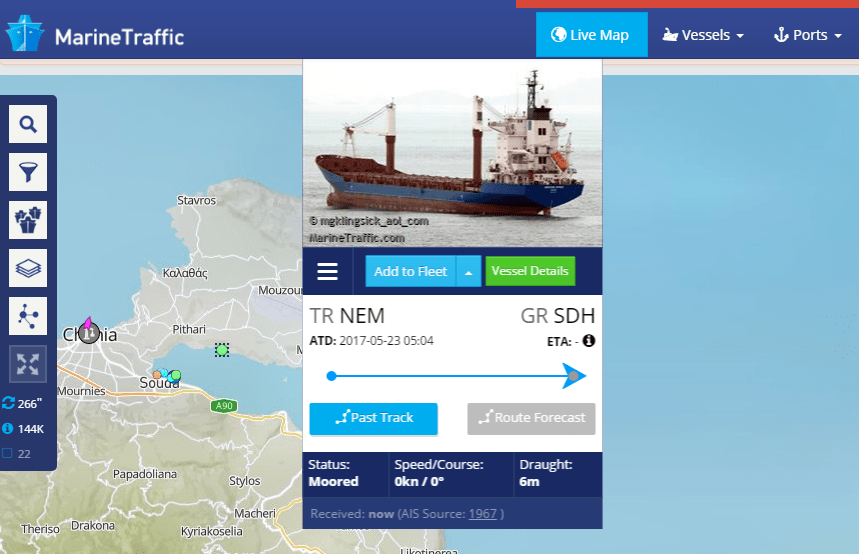Click the ETA info icon
Screen dimensions: 859x554
click(589, 341)
